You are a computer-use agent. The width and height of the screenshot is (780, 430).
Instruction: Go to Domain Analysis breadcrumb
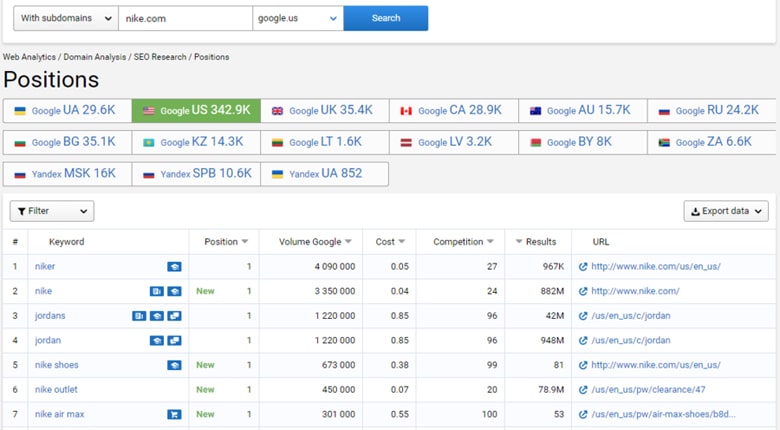[95, 57]
